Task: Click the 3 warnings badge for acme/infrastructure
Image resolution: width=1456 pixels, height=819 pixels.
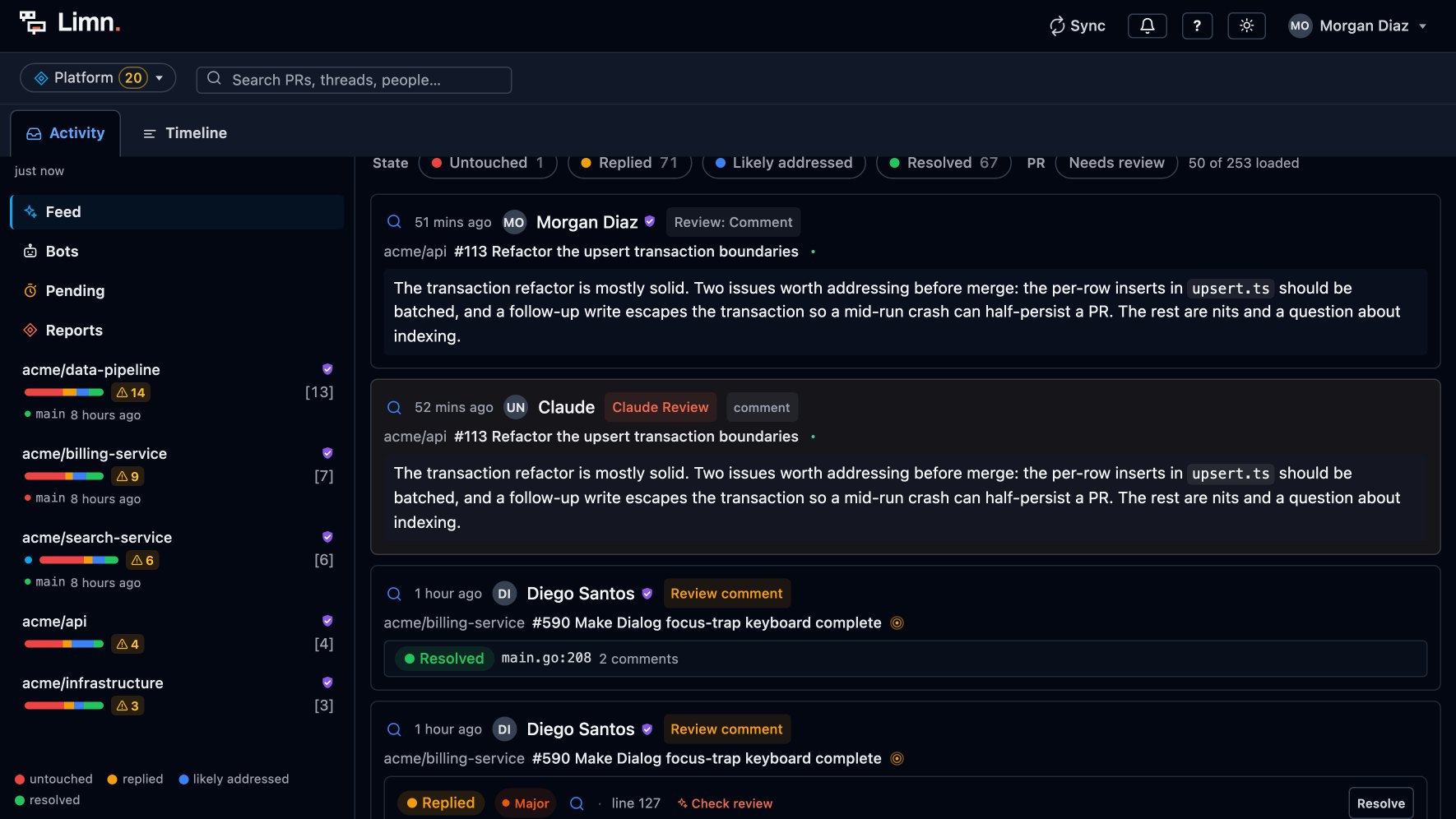Action: (x=128, y=706)
